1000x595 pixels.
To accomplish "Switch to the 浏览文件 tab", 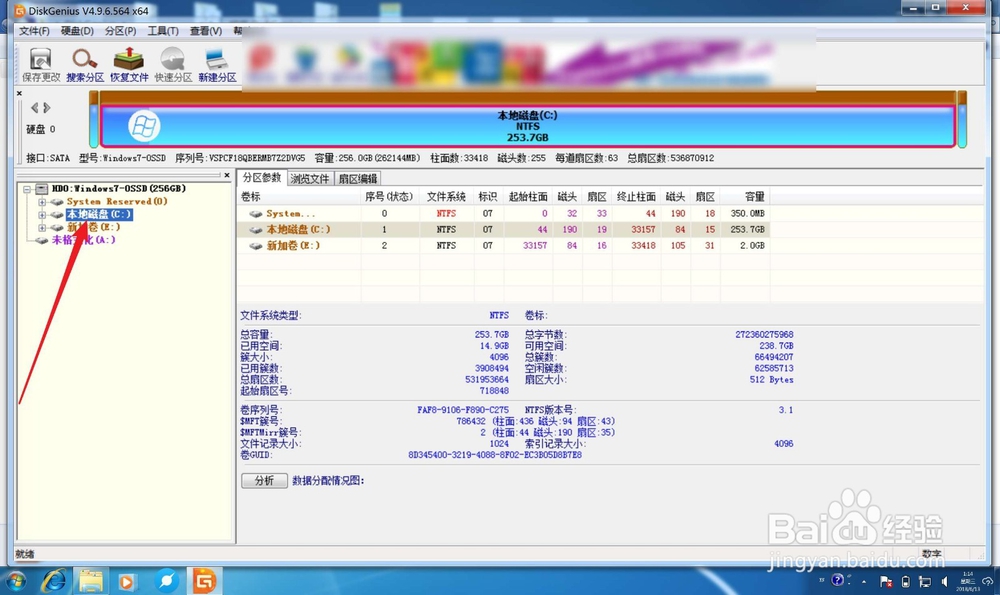I will [310, 179].
